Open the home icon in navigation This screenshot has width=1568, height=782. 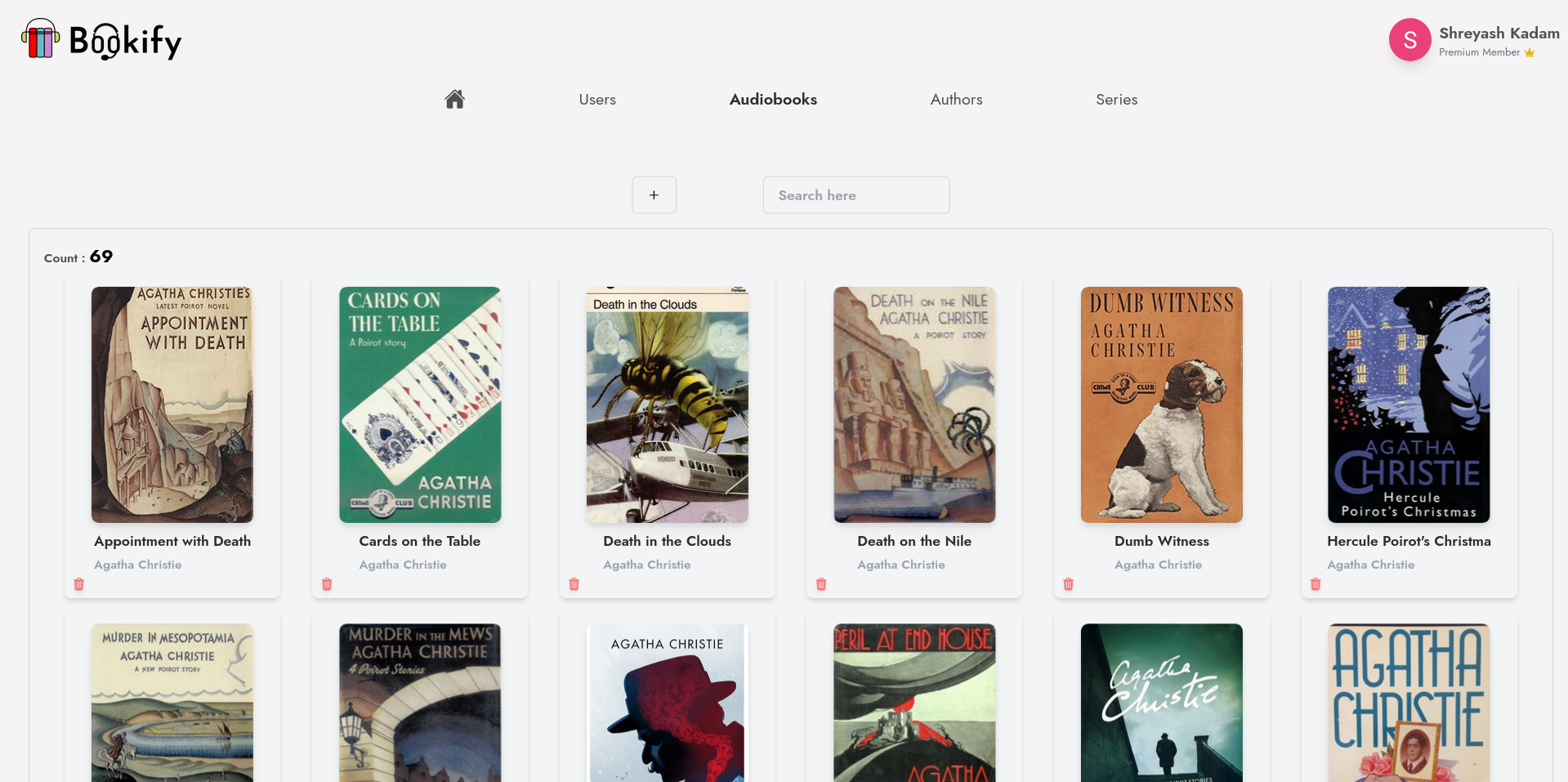pos(455,99)
